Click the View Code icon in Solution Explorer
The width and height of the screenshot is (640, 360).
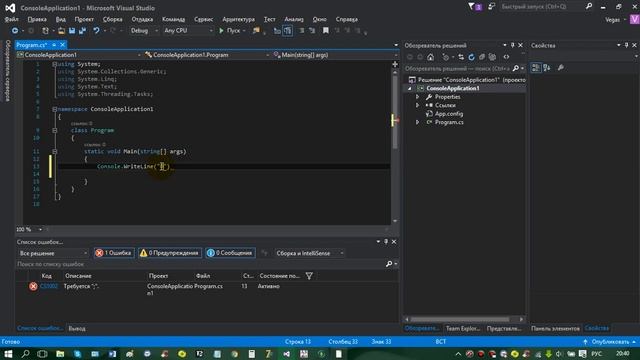(506, 57)
